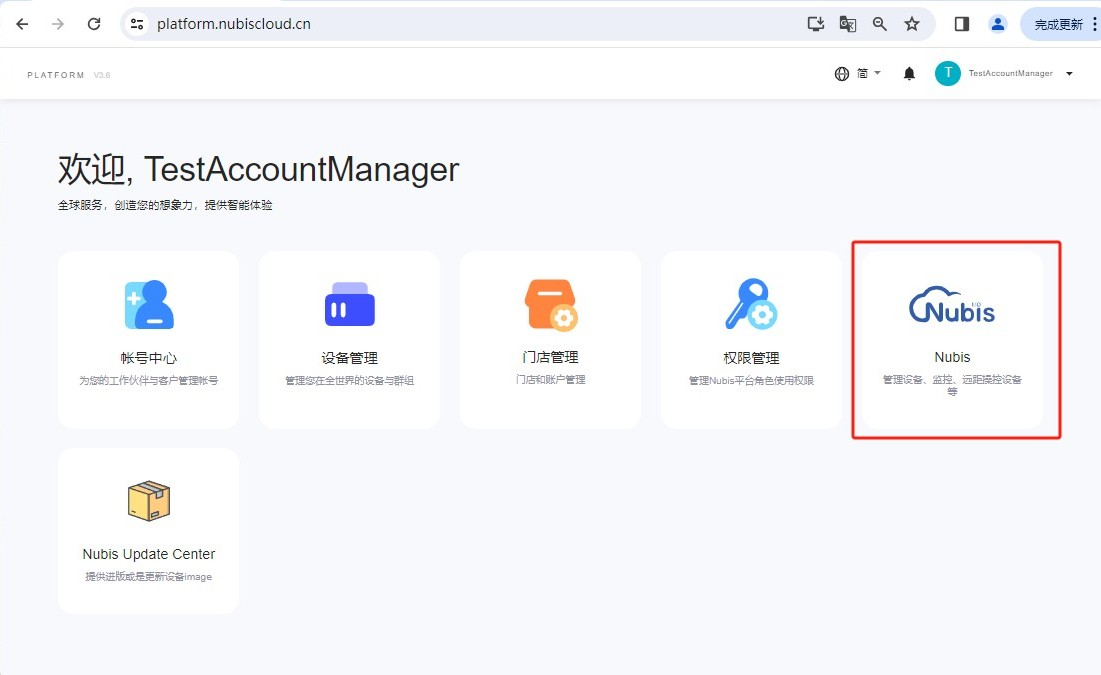Bookmark this page with the star

tap(911, 24)
